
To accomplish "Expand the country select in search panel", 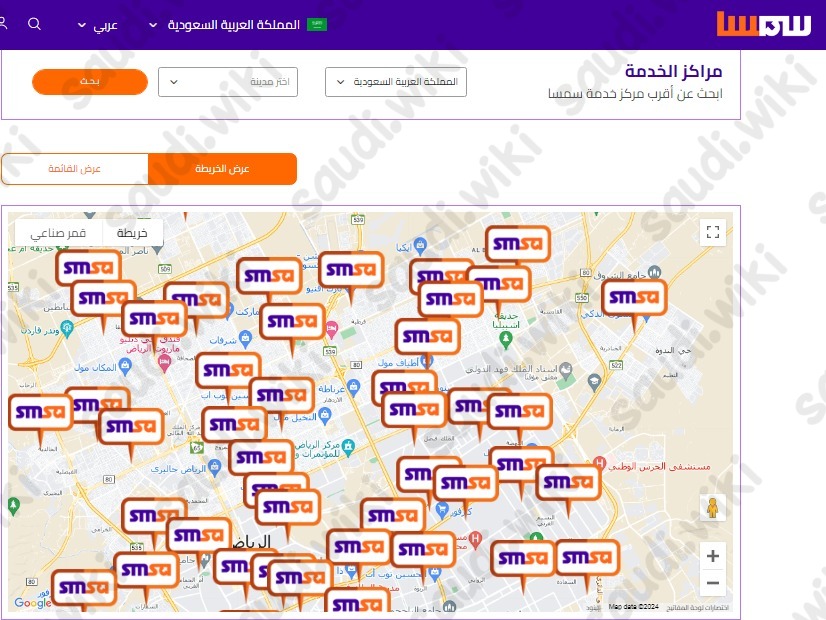I will pyautogui.click(x=396, y=82).
